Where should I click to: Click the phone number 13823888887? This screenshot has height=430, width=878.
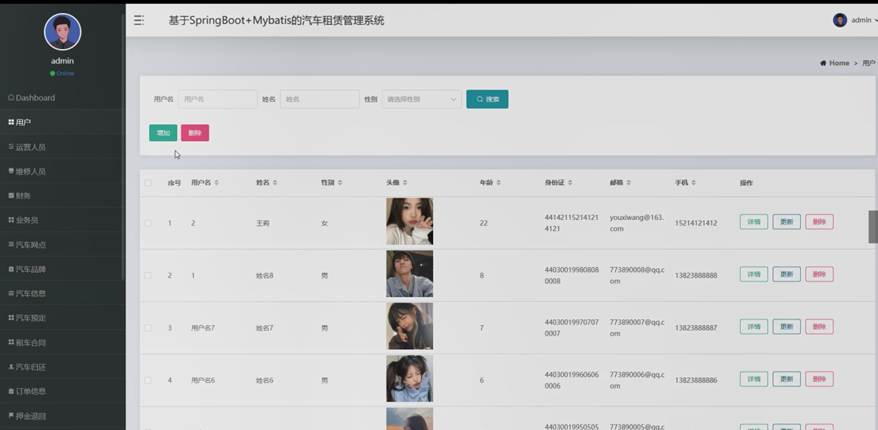tap(696, 328)
